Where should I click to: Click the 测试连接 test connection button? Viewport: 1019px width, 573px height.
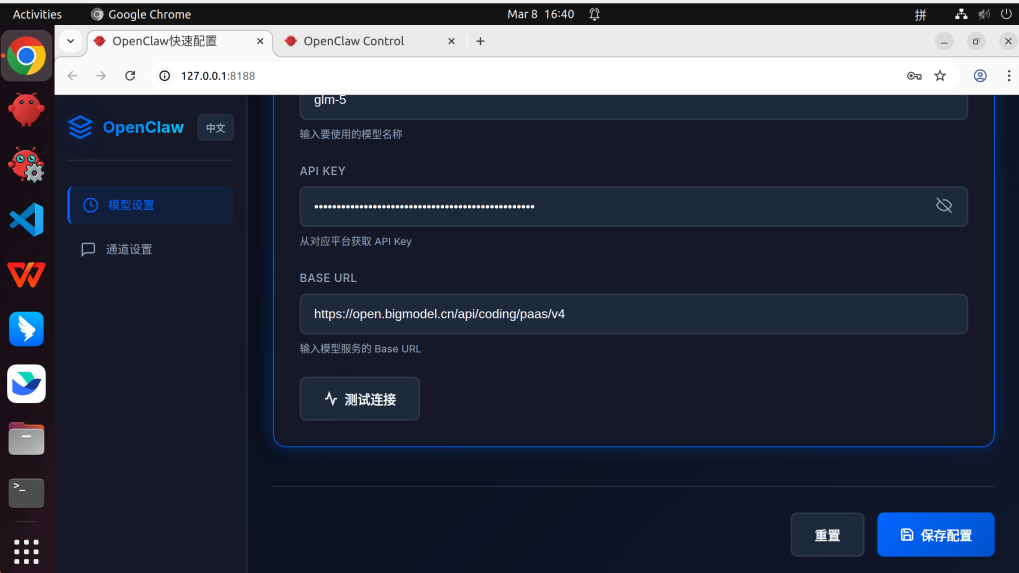[359, 399]
